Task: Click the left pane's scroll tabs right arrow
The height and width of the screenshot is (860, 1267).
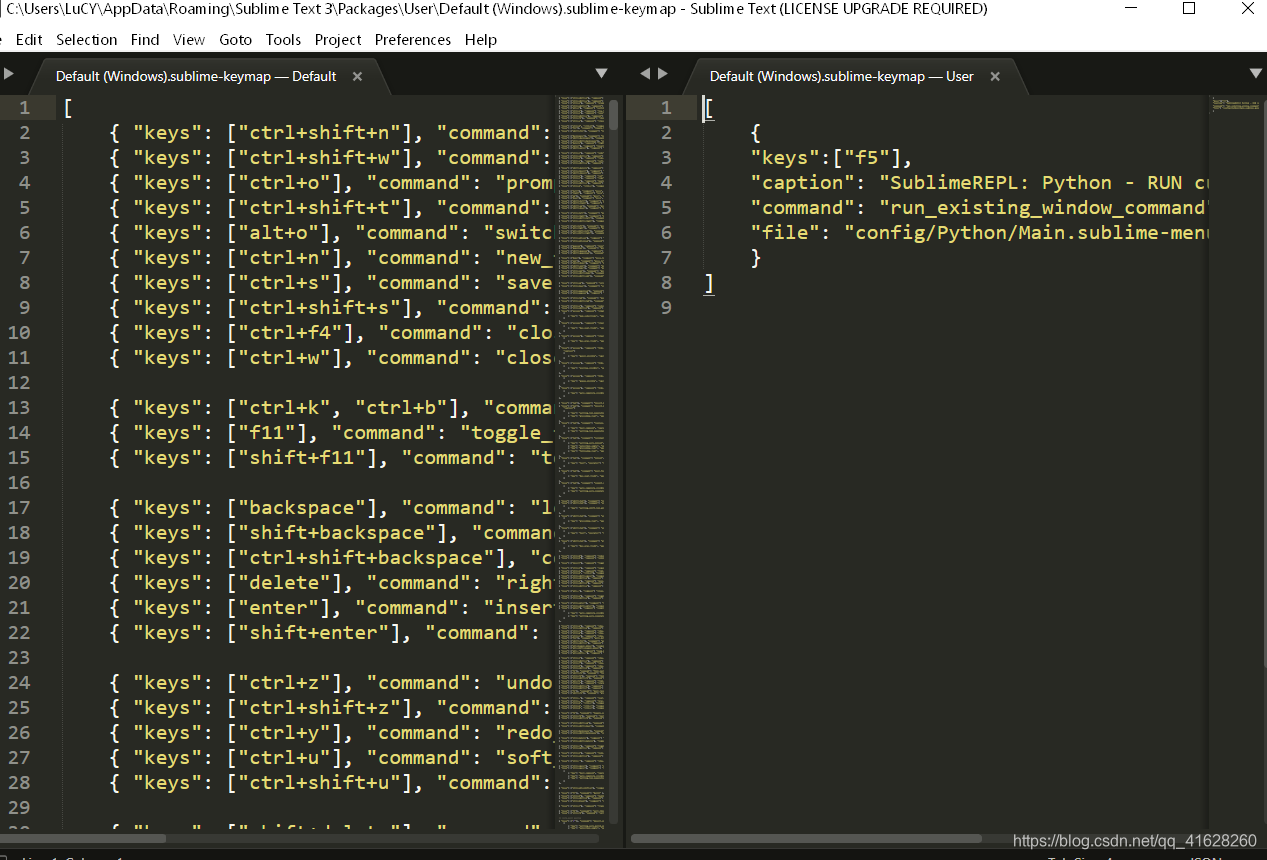Action: tap(8, 73)
